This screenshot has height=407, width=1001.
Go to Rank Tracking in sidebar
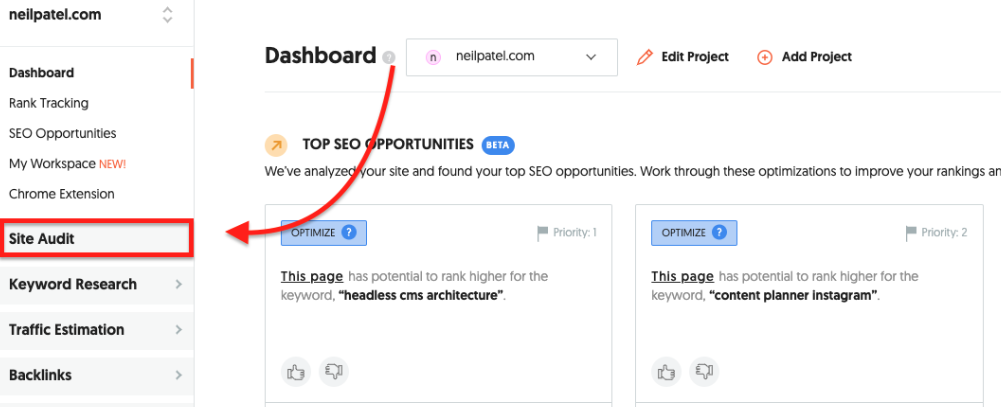coord(48,103)
